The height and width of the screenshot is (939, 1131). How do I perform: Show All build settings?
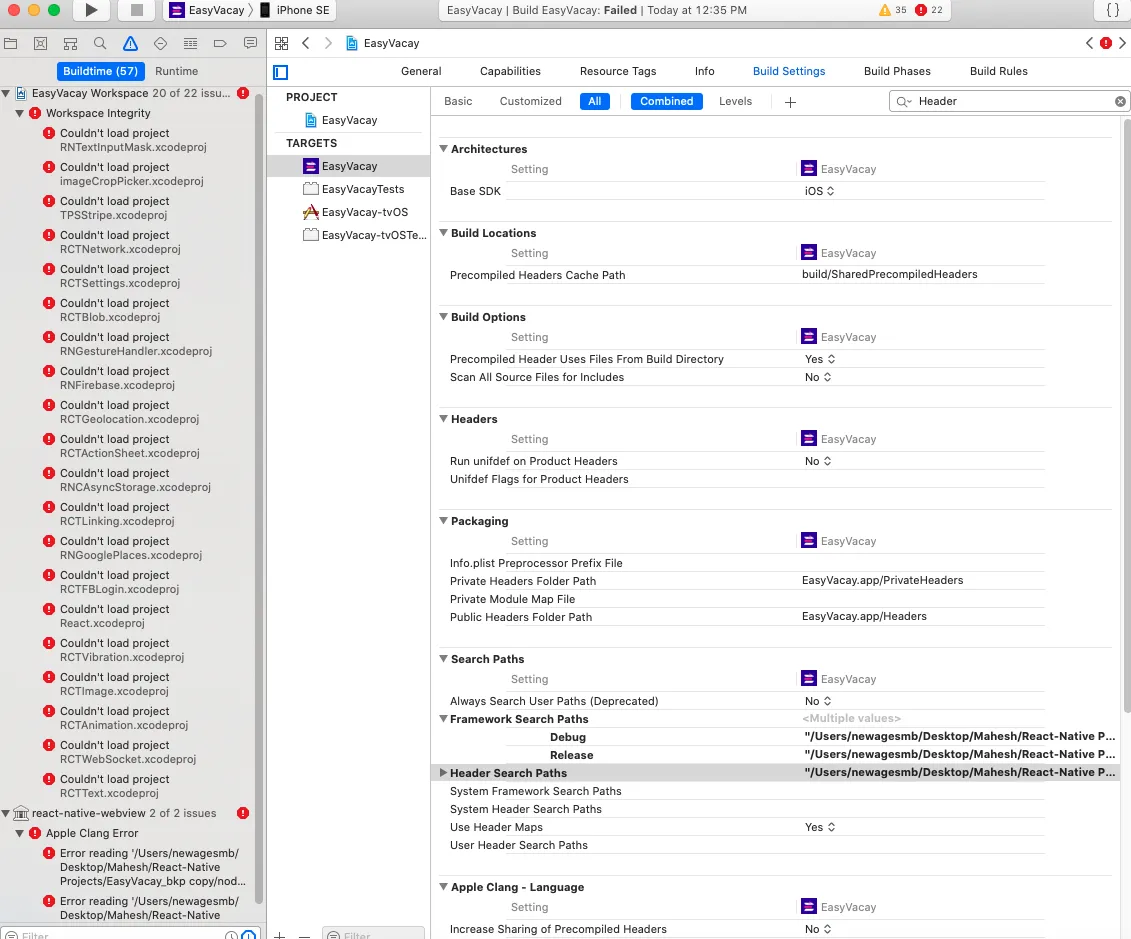[x=594, y=102]
